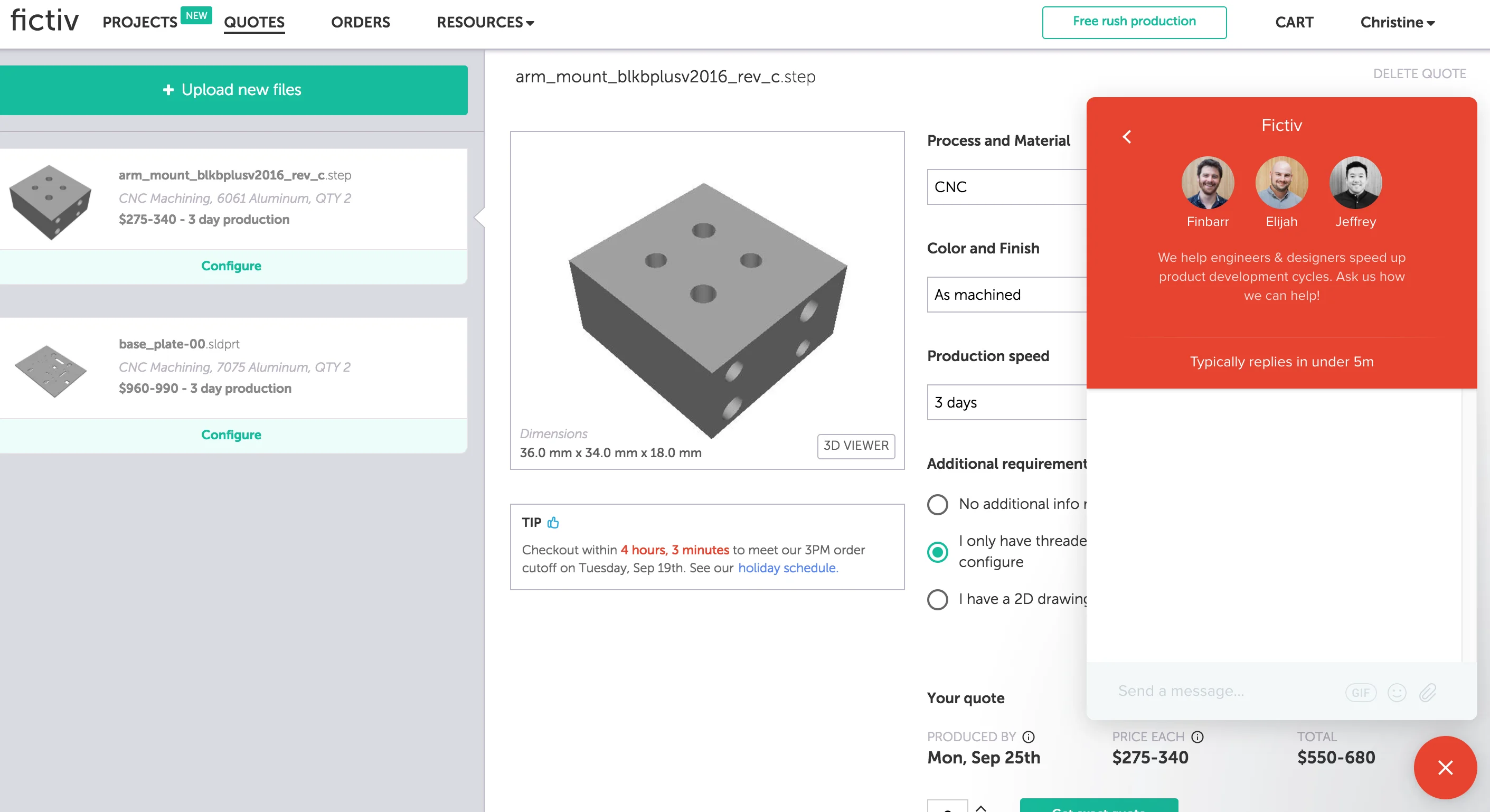Open the emoji picker in the chat

click(1397, 692)
